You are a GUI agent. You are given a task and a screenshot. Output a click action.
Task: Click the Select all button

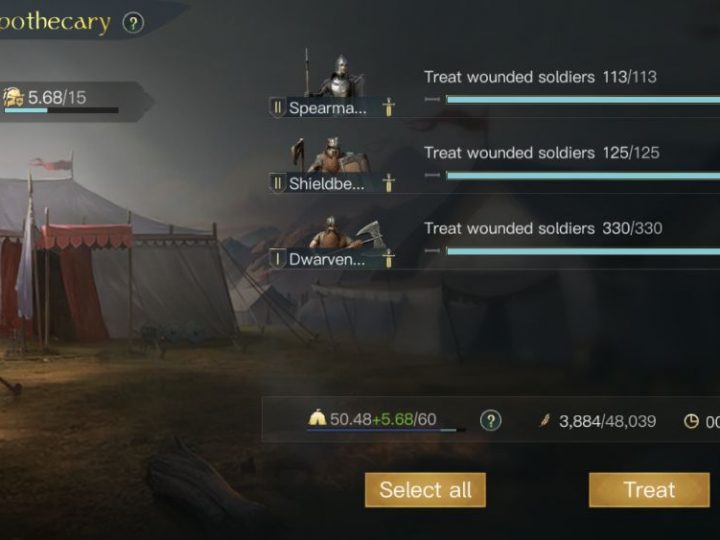(x=425, y=490)
